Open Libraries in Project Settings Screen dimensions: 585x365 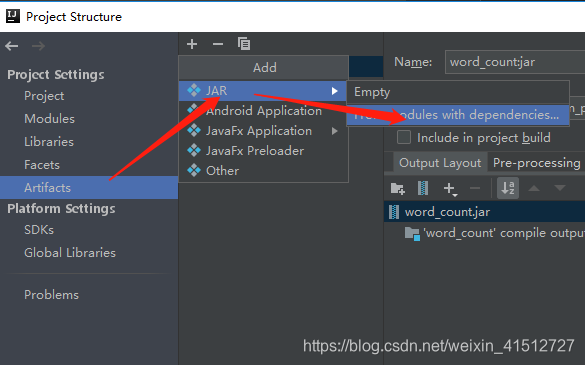(x=49, y=142)
